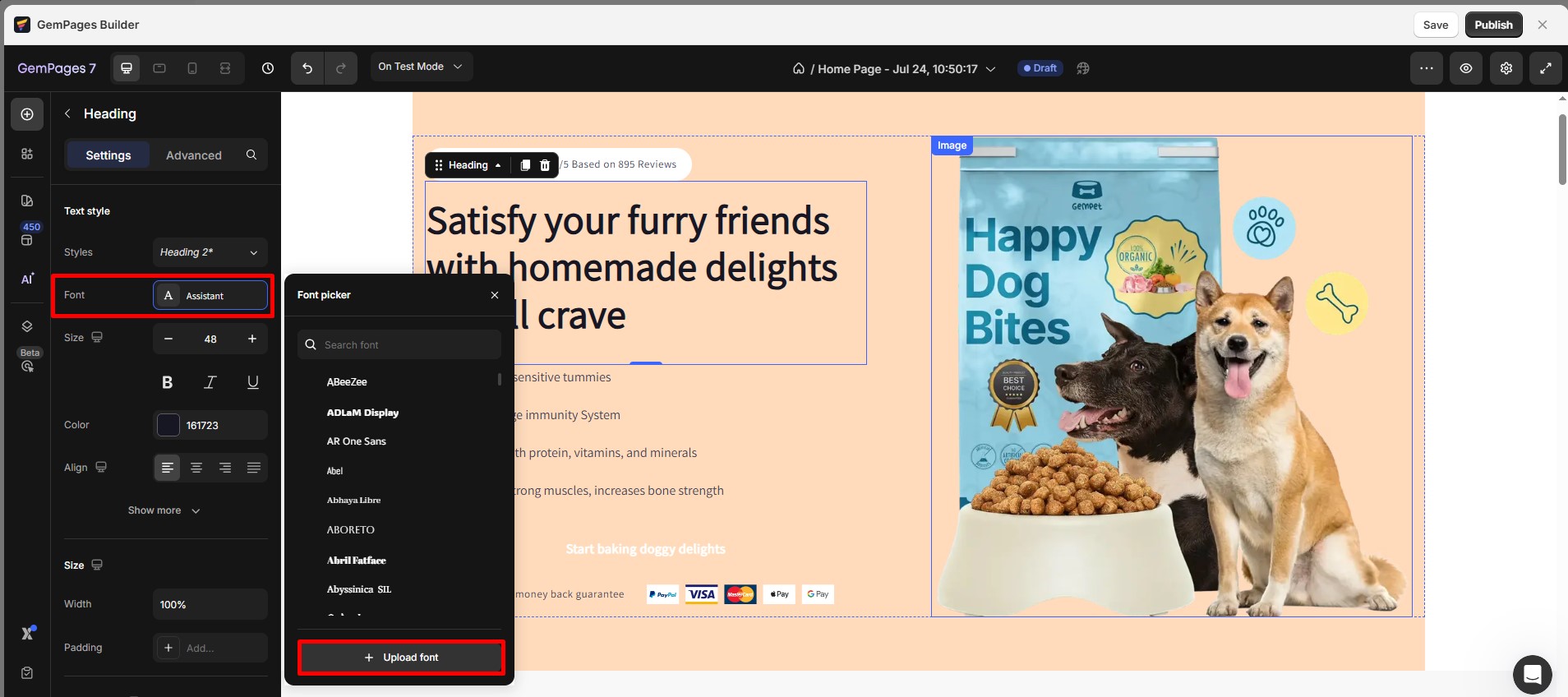Delete the heading using trash icon

(x=545, y=165)
